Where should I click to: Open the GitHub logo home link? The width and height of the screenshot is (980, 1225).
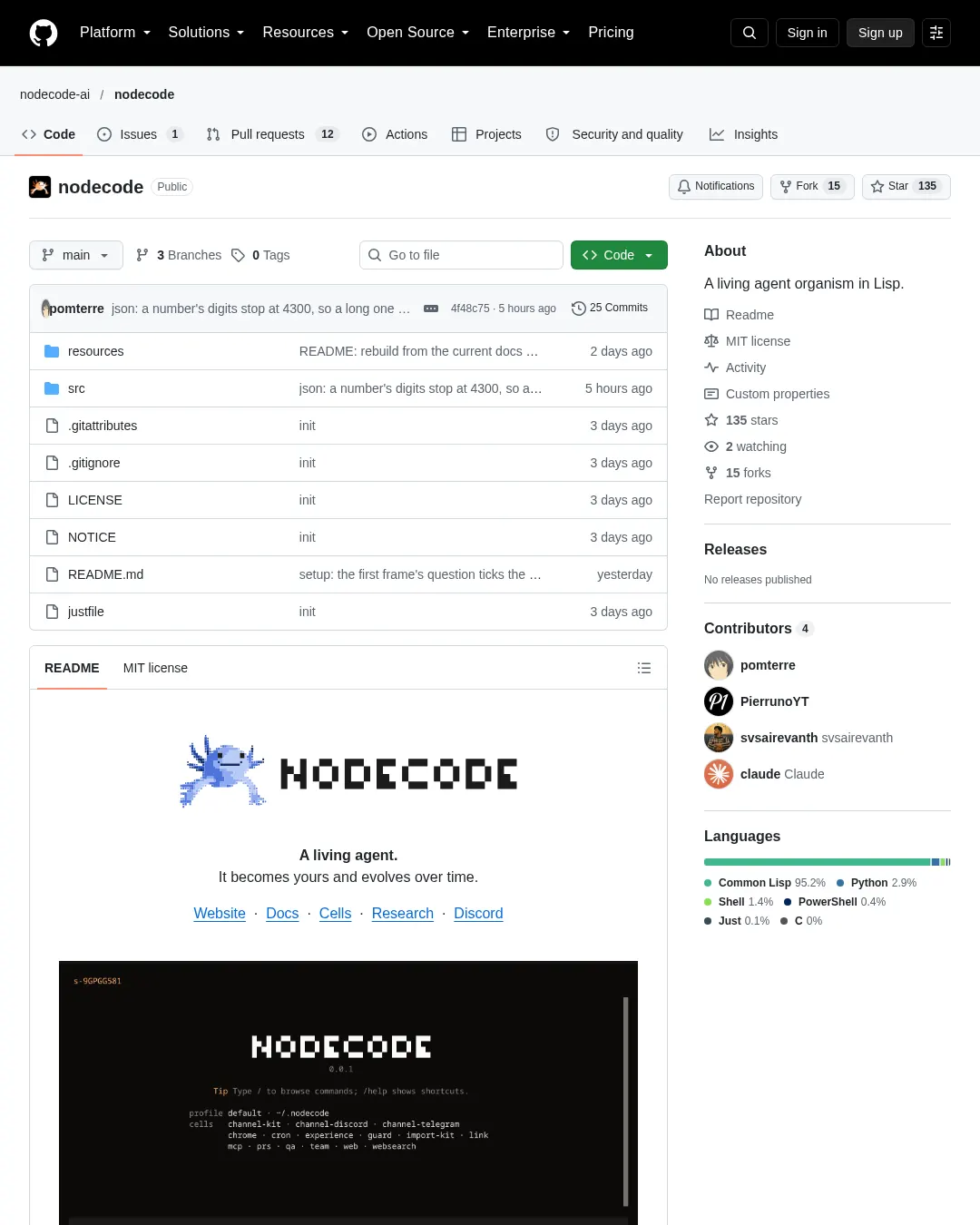pos(44,33)
